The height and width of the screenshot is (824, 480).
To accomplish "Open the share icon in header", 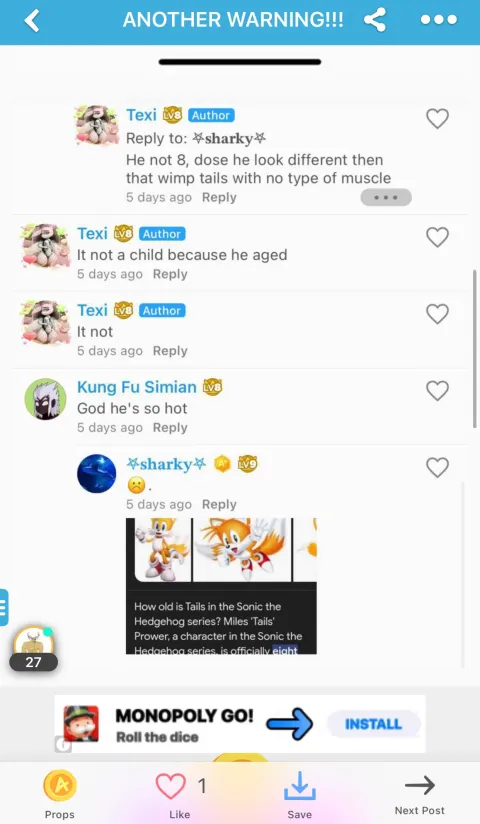I will pos(375,20).
